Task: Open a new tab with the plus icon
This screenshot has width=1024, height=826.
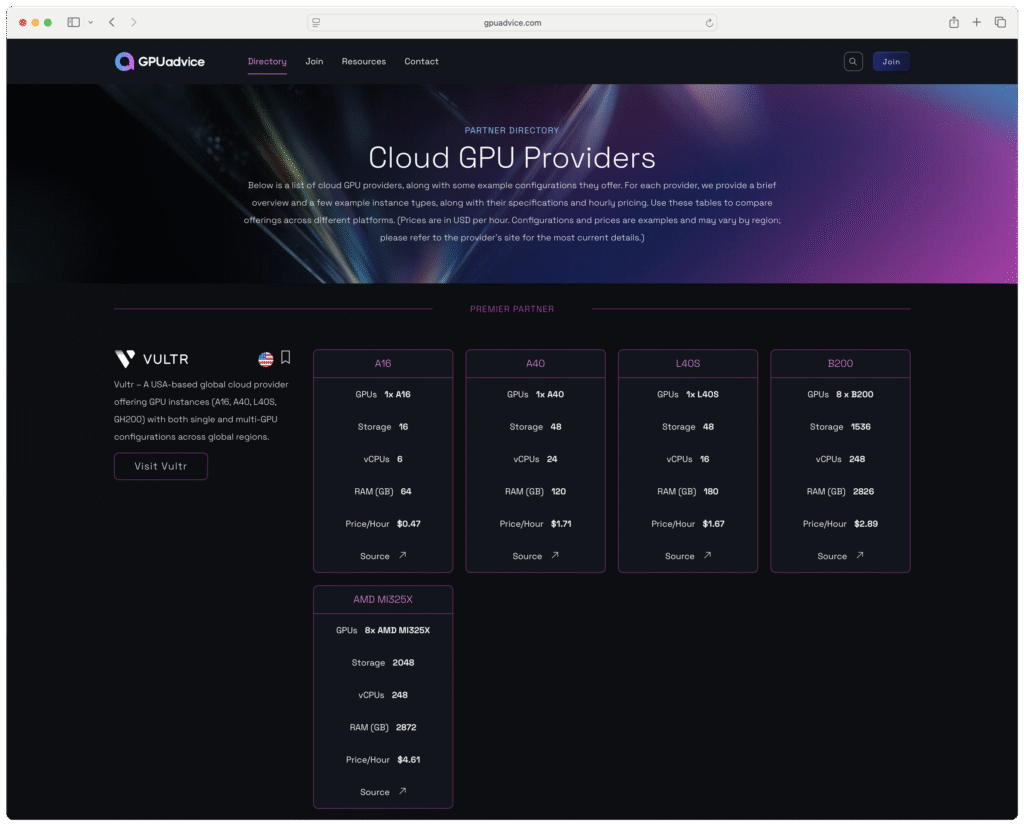Action: (x=976, y=22)
